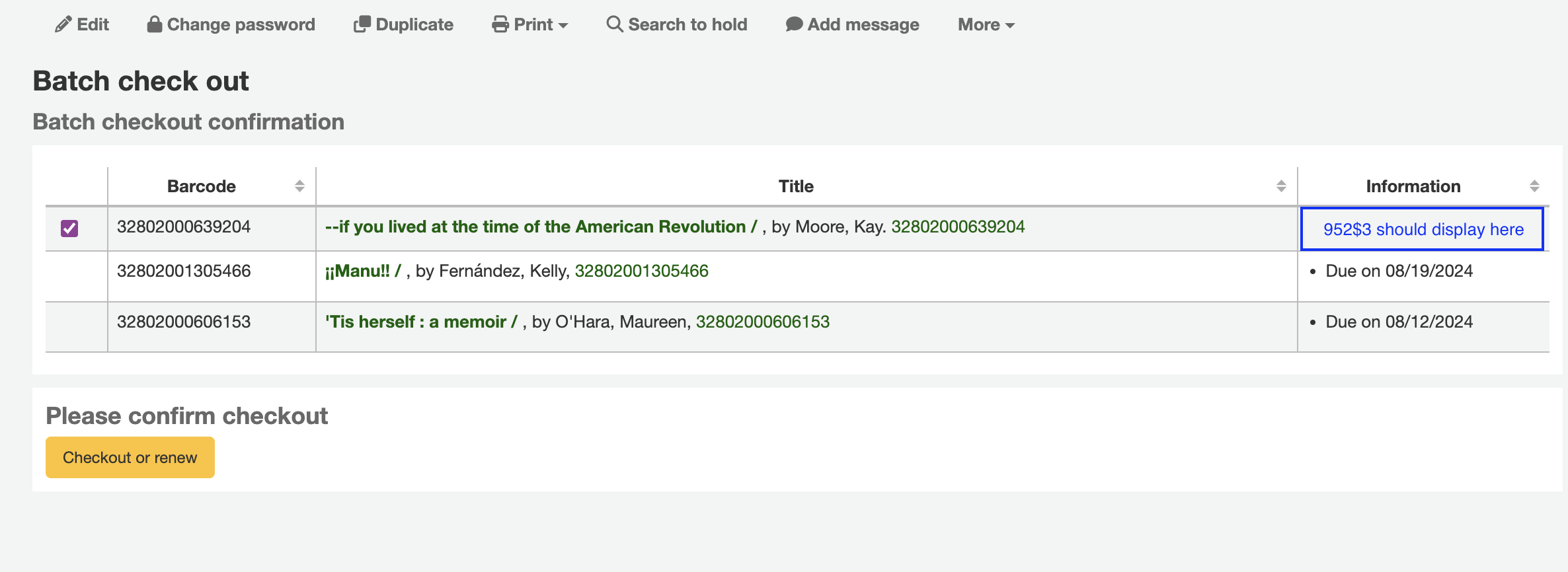
Task: Click barcode link 32802000606153 in Title column
Action: click(x=762, y=322)
